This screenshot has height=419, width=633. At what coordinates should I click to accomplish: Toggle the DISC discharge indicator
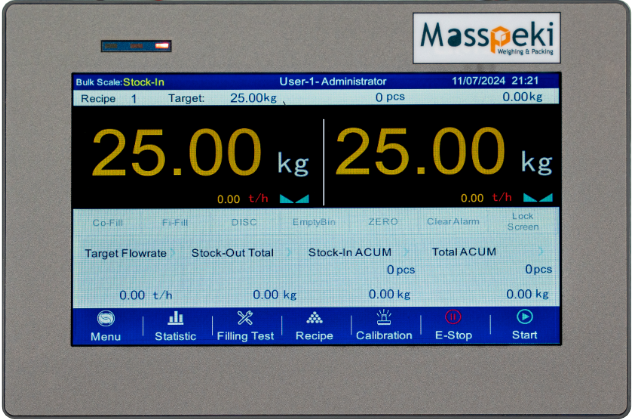click(x=244, y=222)
